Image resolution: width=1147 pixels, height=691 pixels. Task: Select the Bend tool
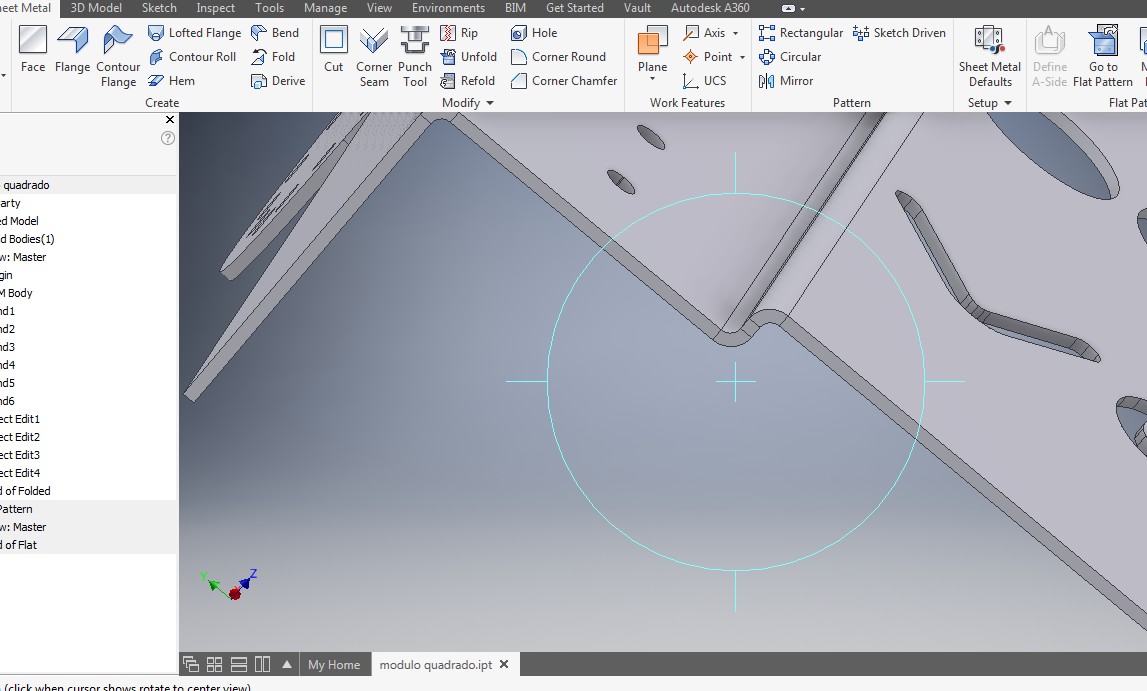(276, 32)
